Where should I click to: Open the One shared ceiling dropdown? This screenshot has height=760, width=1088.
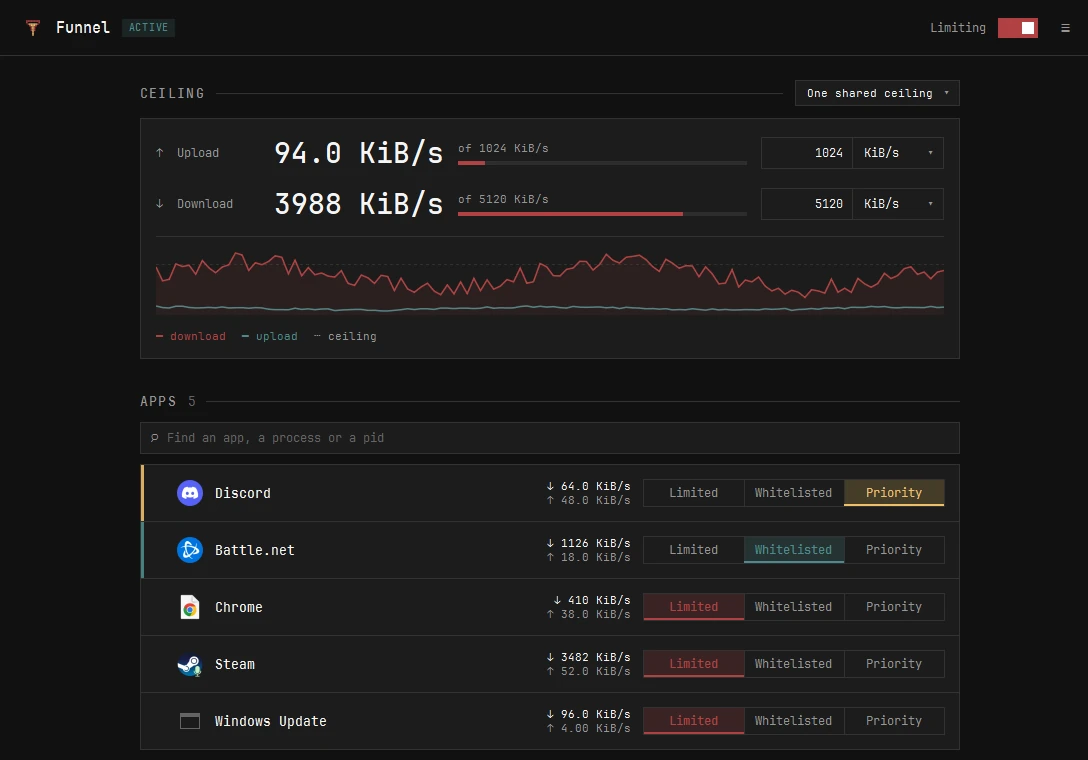[x=877, y=93]
